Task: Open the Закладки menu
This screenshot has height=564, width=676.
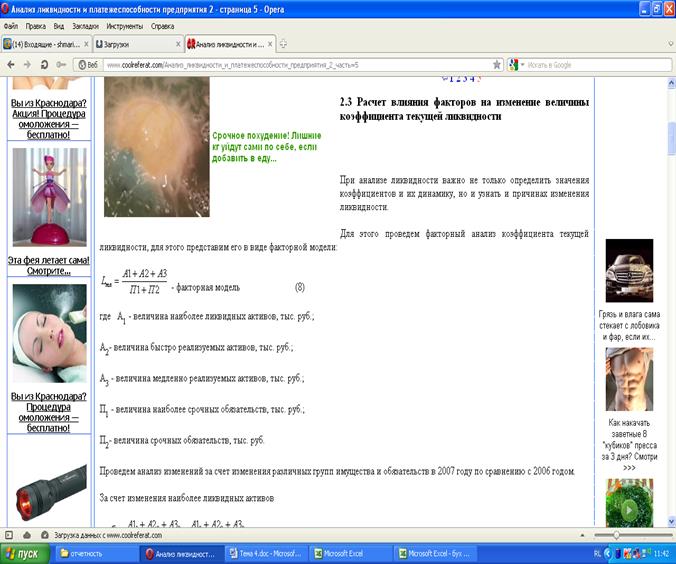Action: pos(85,26)
